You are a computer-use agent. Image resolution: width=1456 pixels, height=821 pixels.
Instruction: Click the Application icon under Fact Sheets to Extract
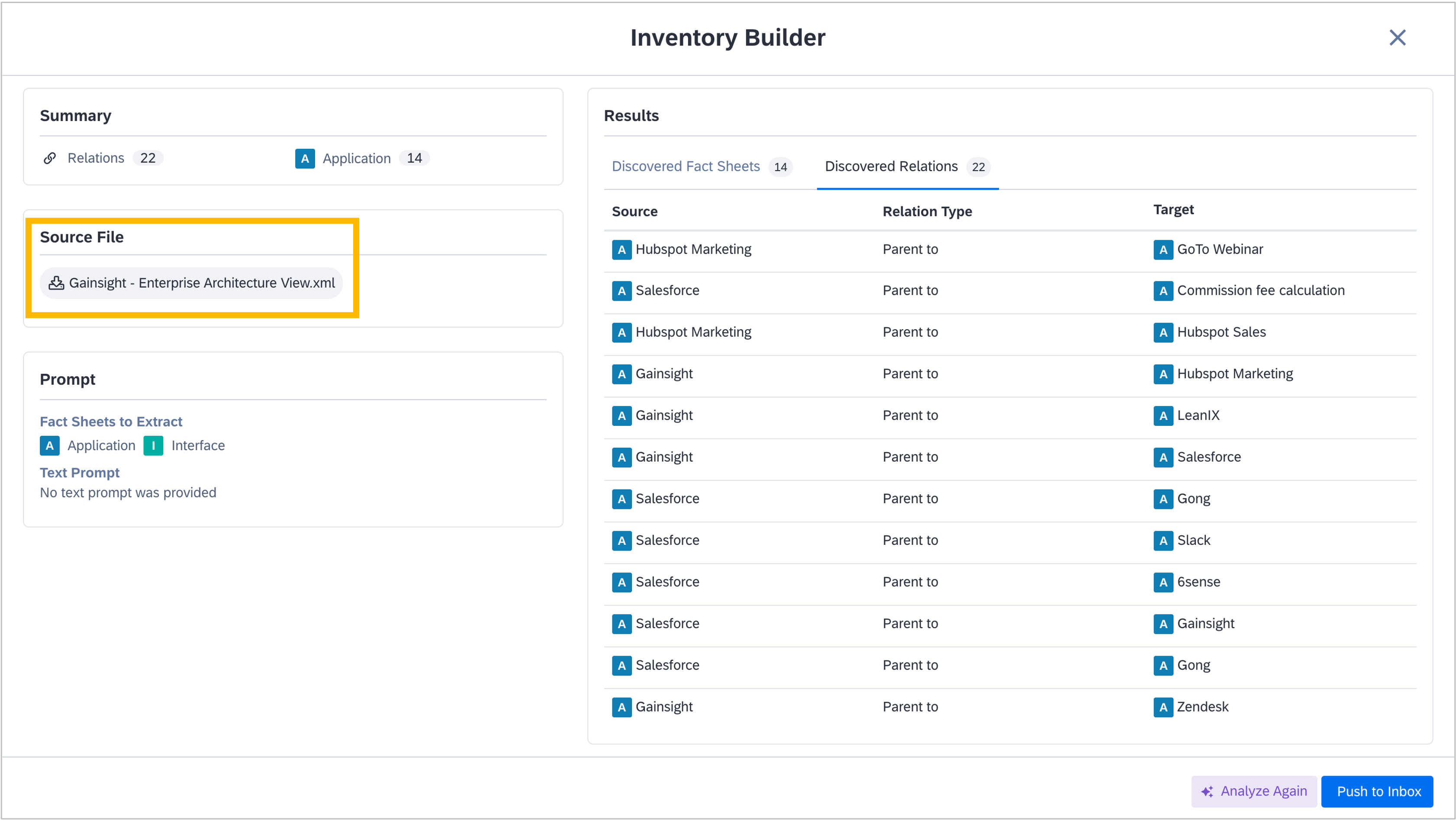pyautogui.click(x=50, y=446)
